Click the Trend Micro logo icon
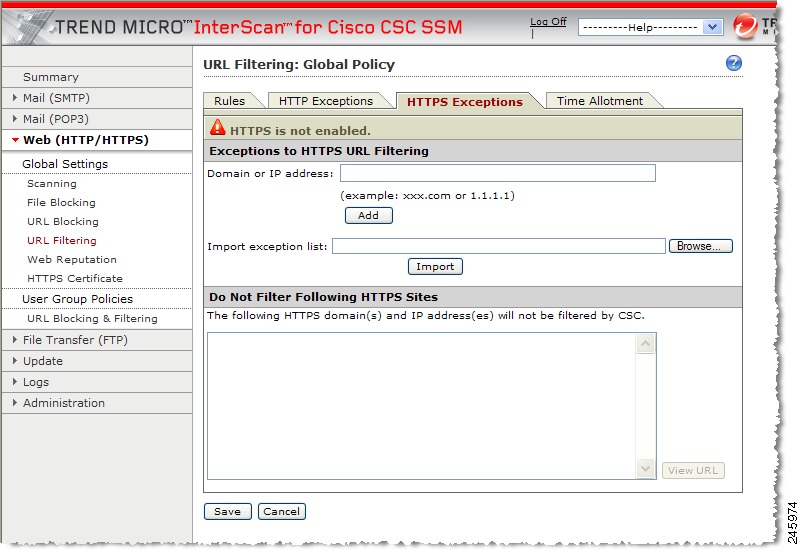 745,26
